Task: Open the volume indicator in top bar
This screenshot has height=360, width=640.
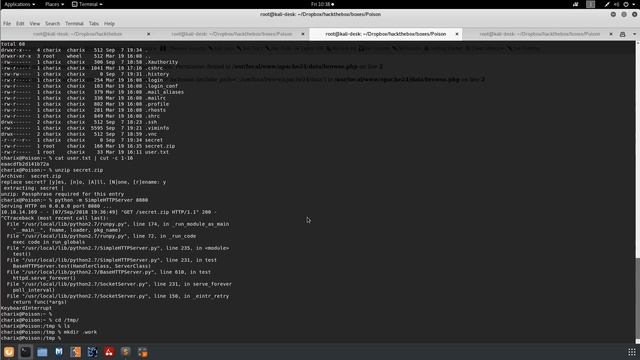Action: (616, 4)
